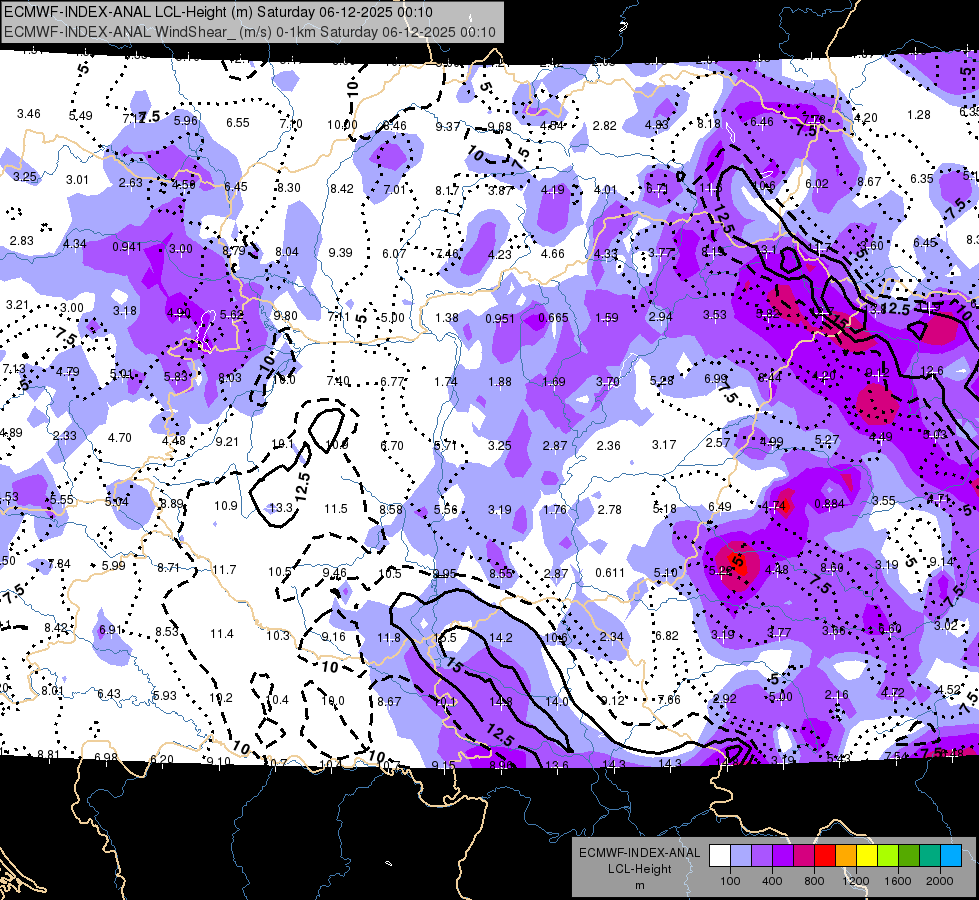Screen dimensions: 979x900
Task: Click the wind shear value 4.70
Action: pos(119,438)
